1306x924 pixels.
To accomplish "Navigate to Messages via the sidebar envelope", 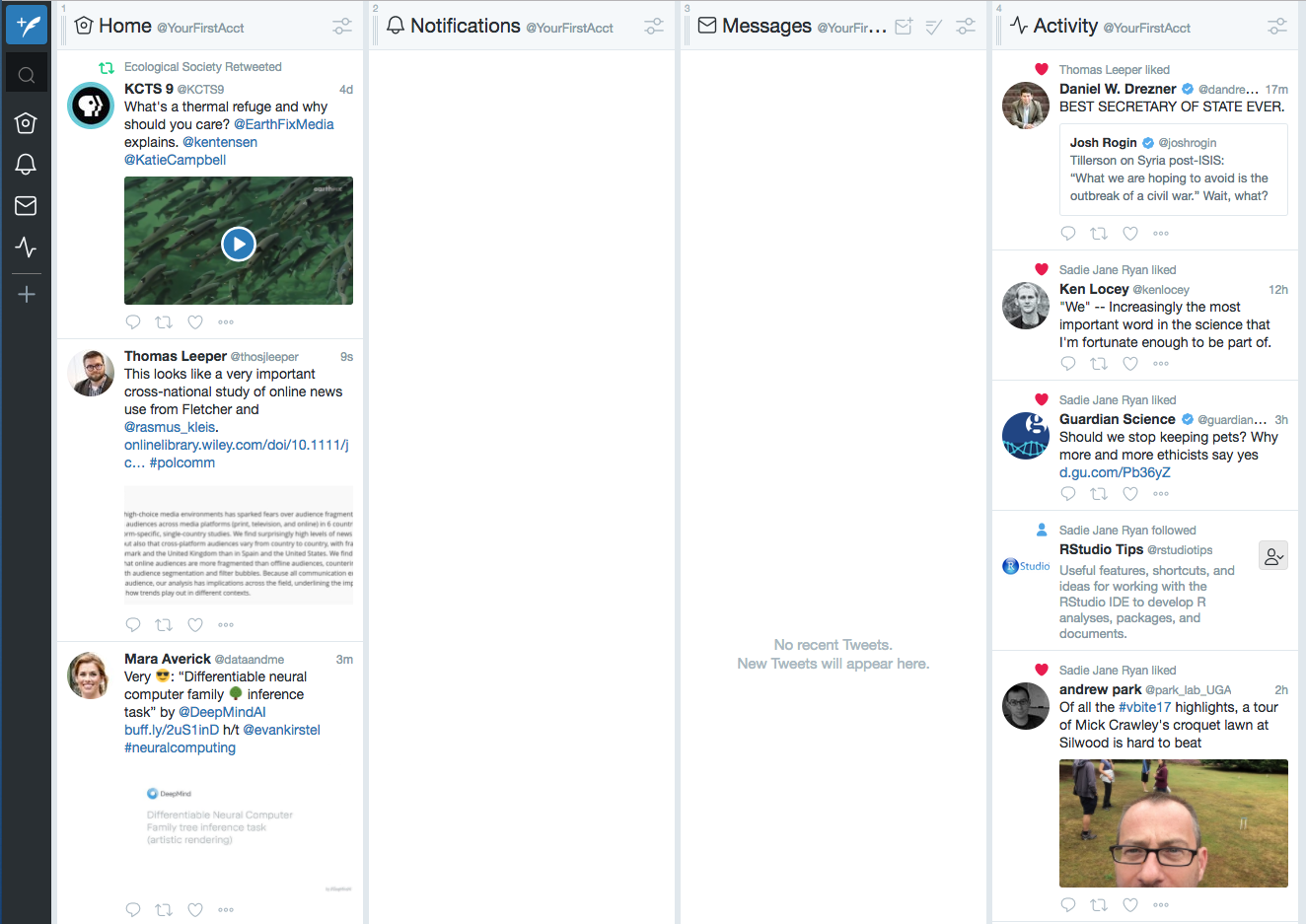I will click(26, 205).
